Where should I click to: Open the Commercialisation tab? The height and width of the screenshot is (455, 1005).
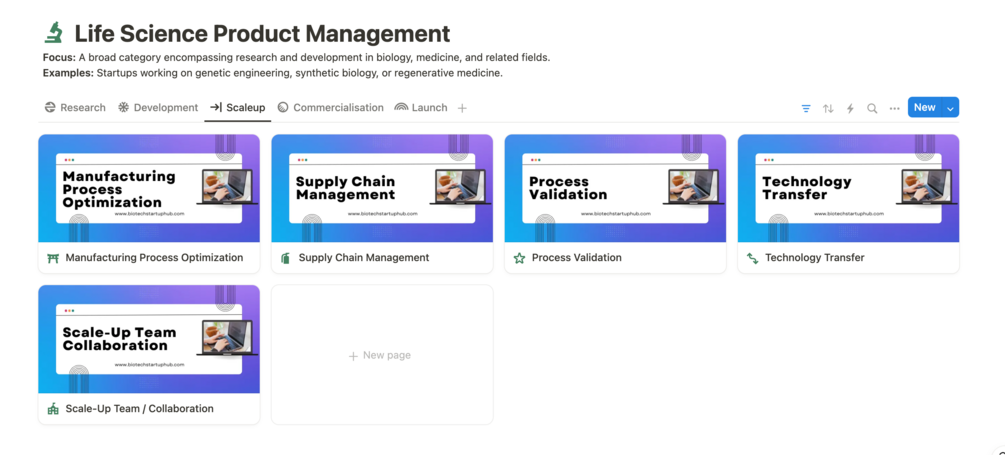(330, 108)
